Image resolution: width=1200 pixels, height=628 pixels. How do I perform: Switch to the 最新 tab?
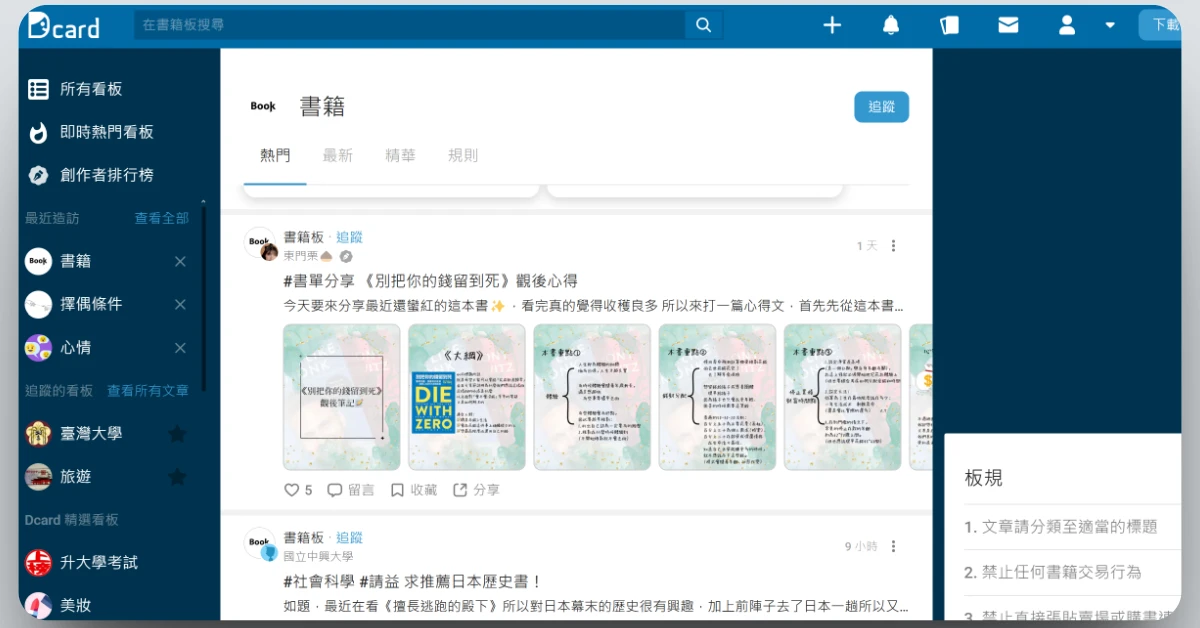pyautogui.click(x=338, y=156)
